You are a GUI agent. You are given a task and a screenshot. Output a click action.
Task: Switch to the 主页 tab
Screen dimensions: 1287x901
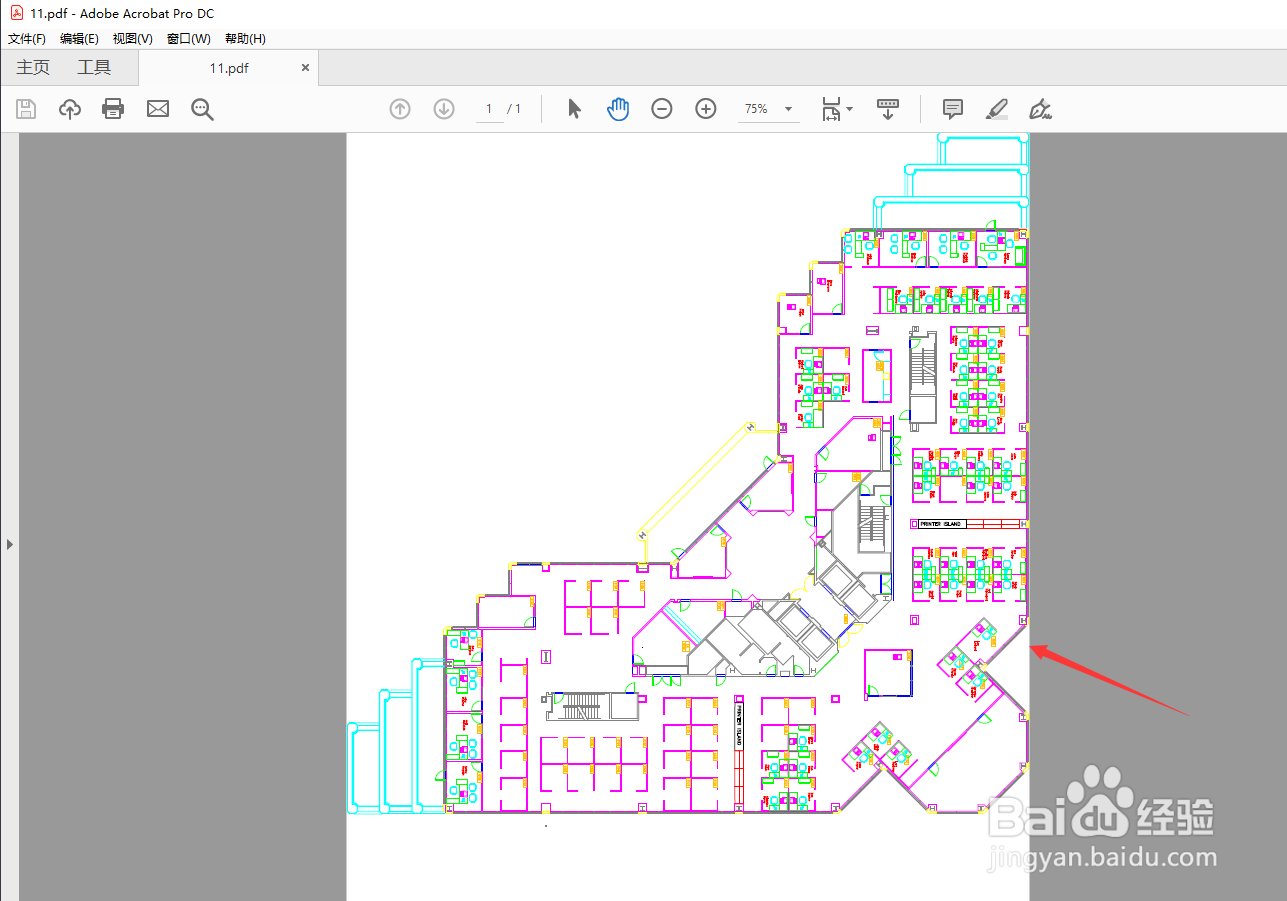33,68
